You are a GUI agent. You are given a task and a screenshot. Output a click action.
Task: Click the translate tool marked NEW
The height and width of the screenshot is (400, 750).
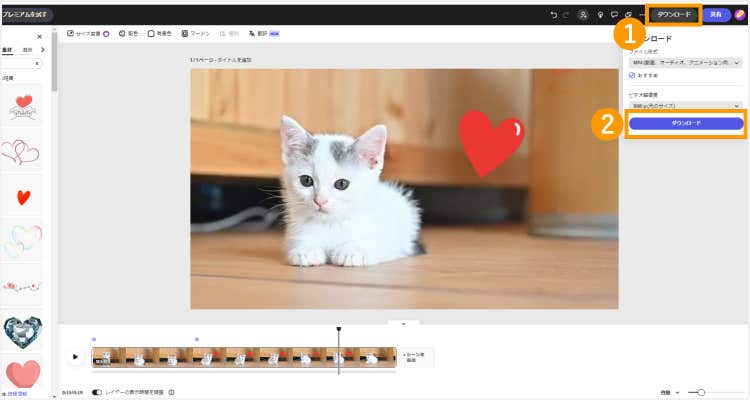[x=264, y=34]
